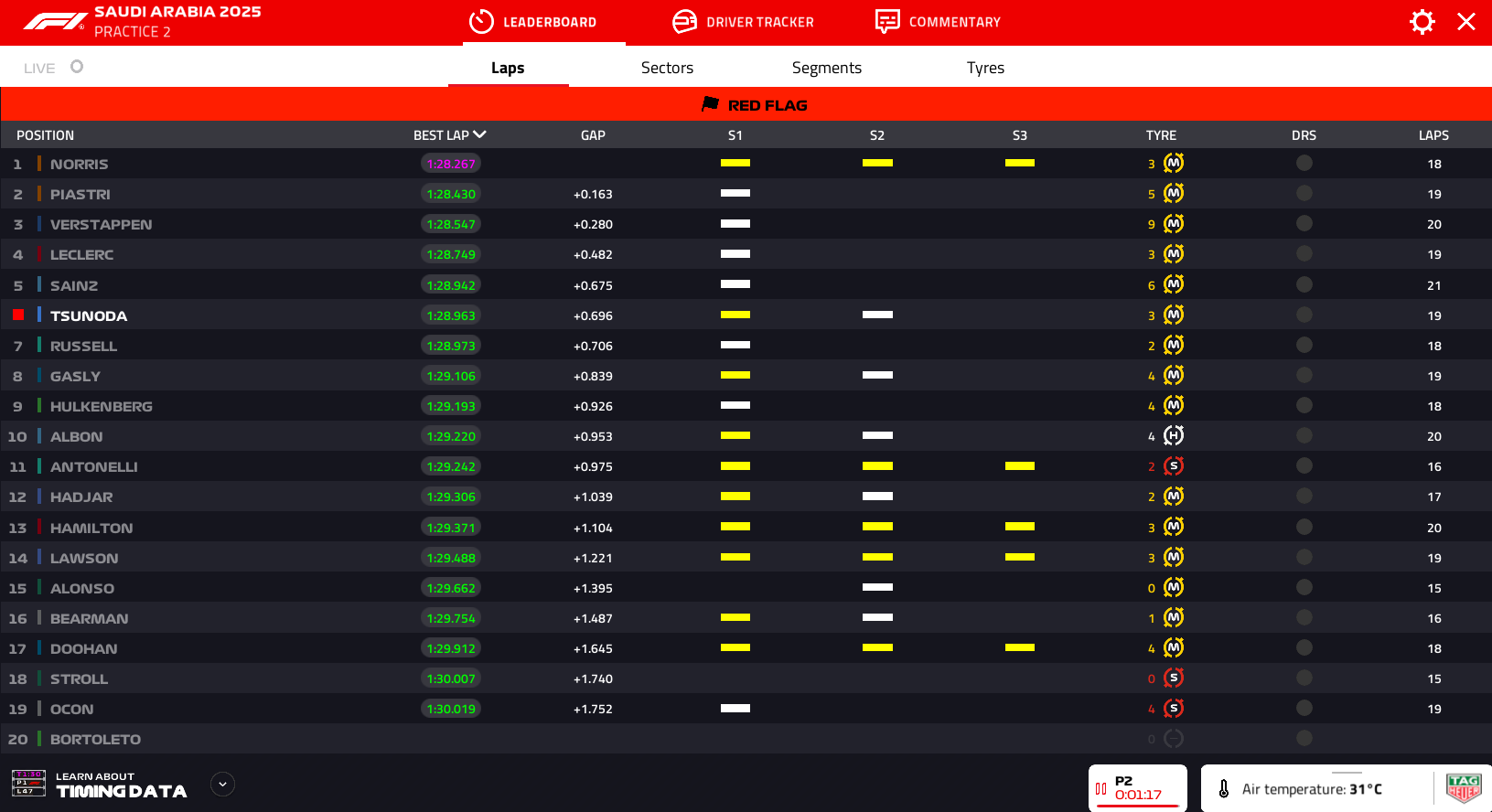Click Tsunoda DRS indicator dot

pyautogui.click(x=1304, y=315)
